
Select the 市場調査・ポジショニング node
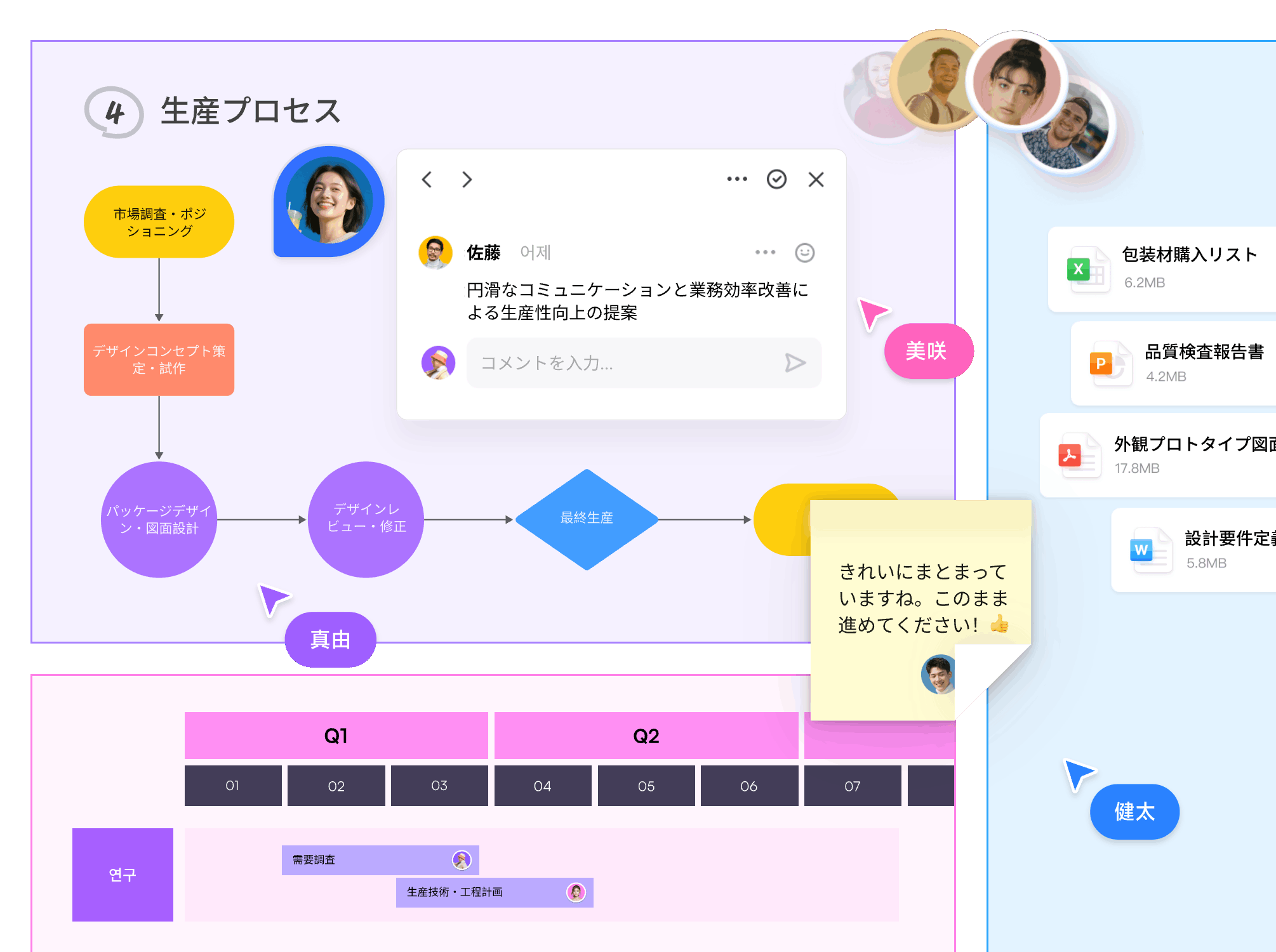coord(159,222)
